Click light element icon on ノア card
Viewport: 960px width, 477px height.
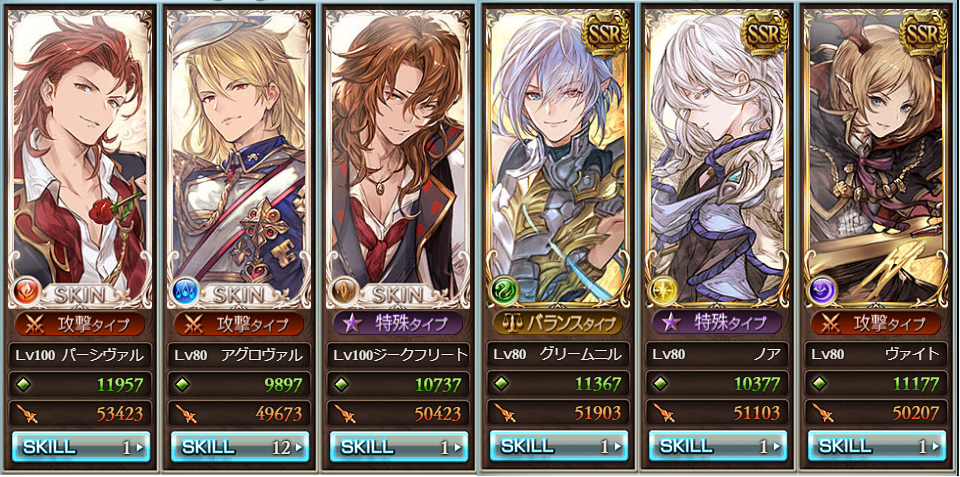point(663,290)
